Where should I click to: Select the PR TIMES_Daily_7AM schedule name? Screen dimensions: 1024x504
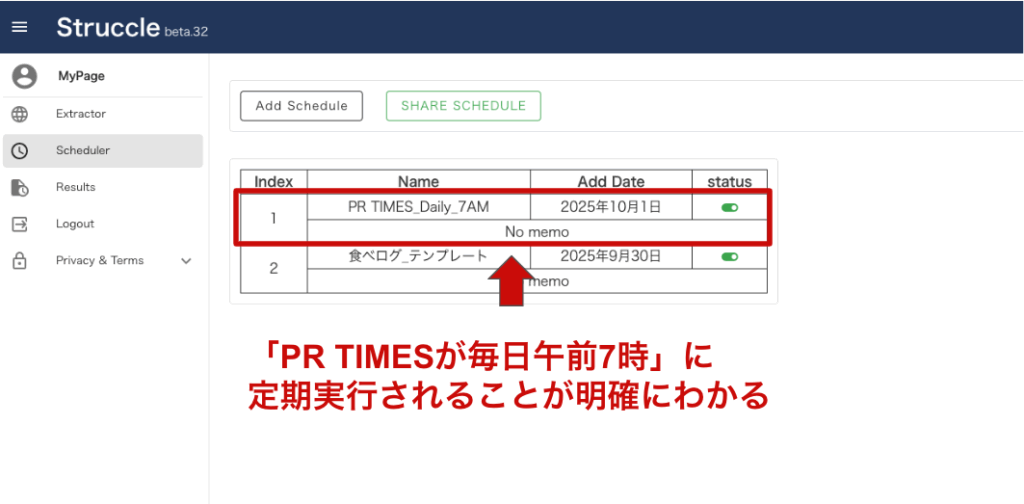click(x=418, y=207)
